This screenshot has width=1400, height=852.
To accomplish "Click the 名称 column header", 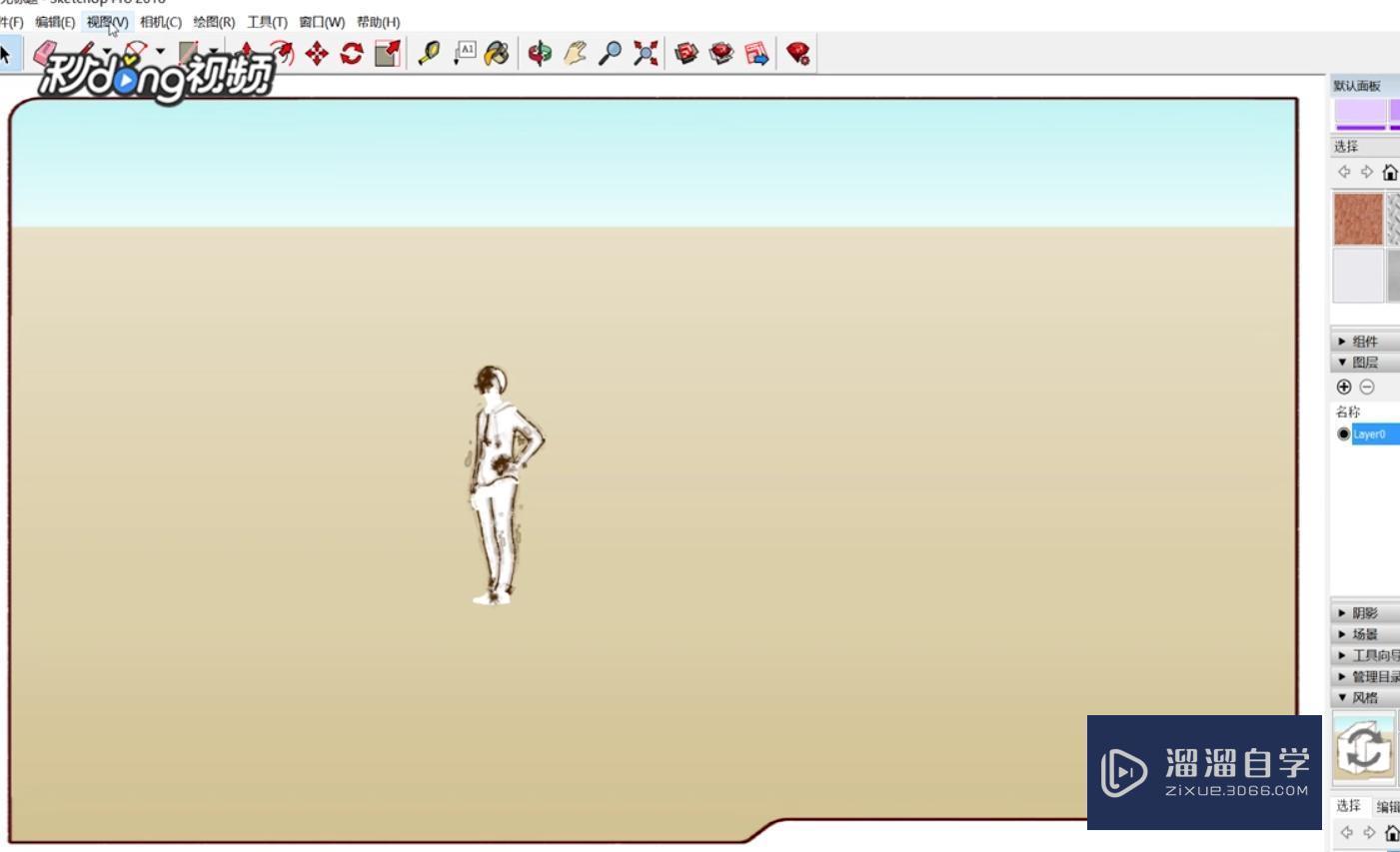I will 1348,412.
